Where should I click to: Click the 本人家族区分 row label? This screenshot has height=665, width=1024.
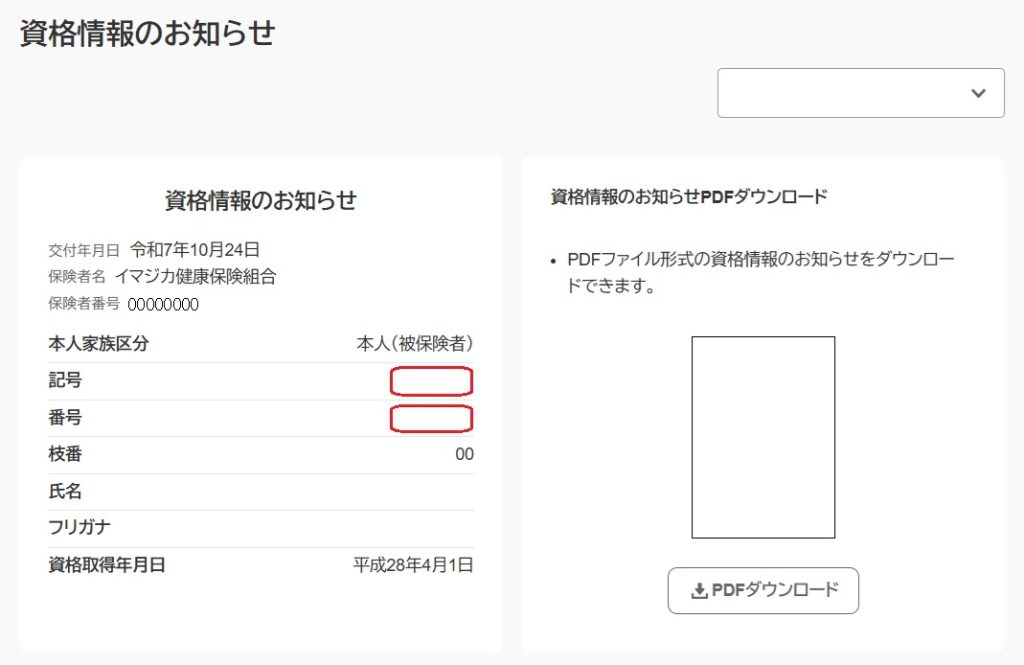[x=99, y=344]
